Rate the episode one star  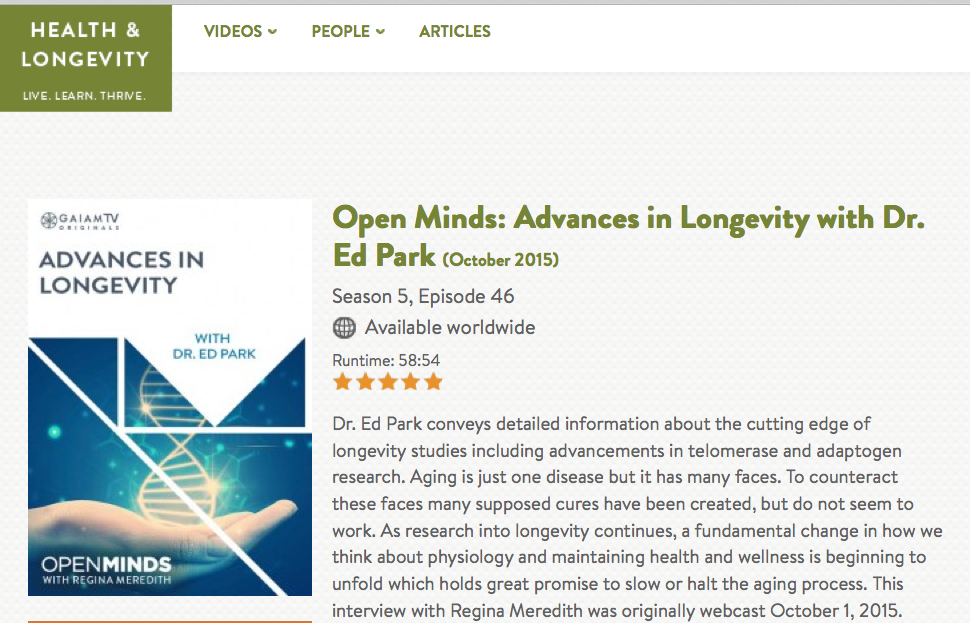pos(342,382)
